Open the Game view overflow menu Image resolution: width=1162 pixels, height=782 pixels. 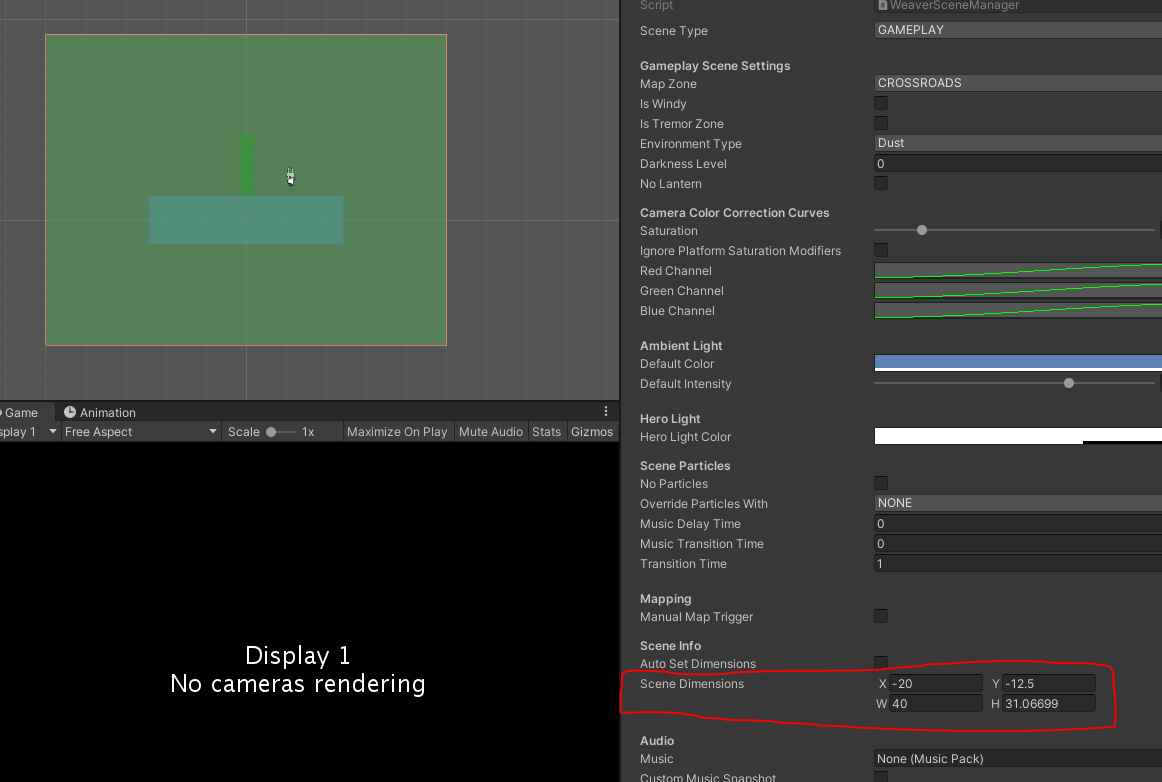[x=604, y=410]
